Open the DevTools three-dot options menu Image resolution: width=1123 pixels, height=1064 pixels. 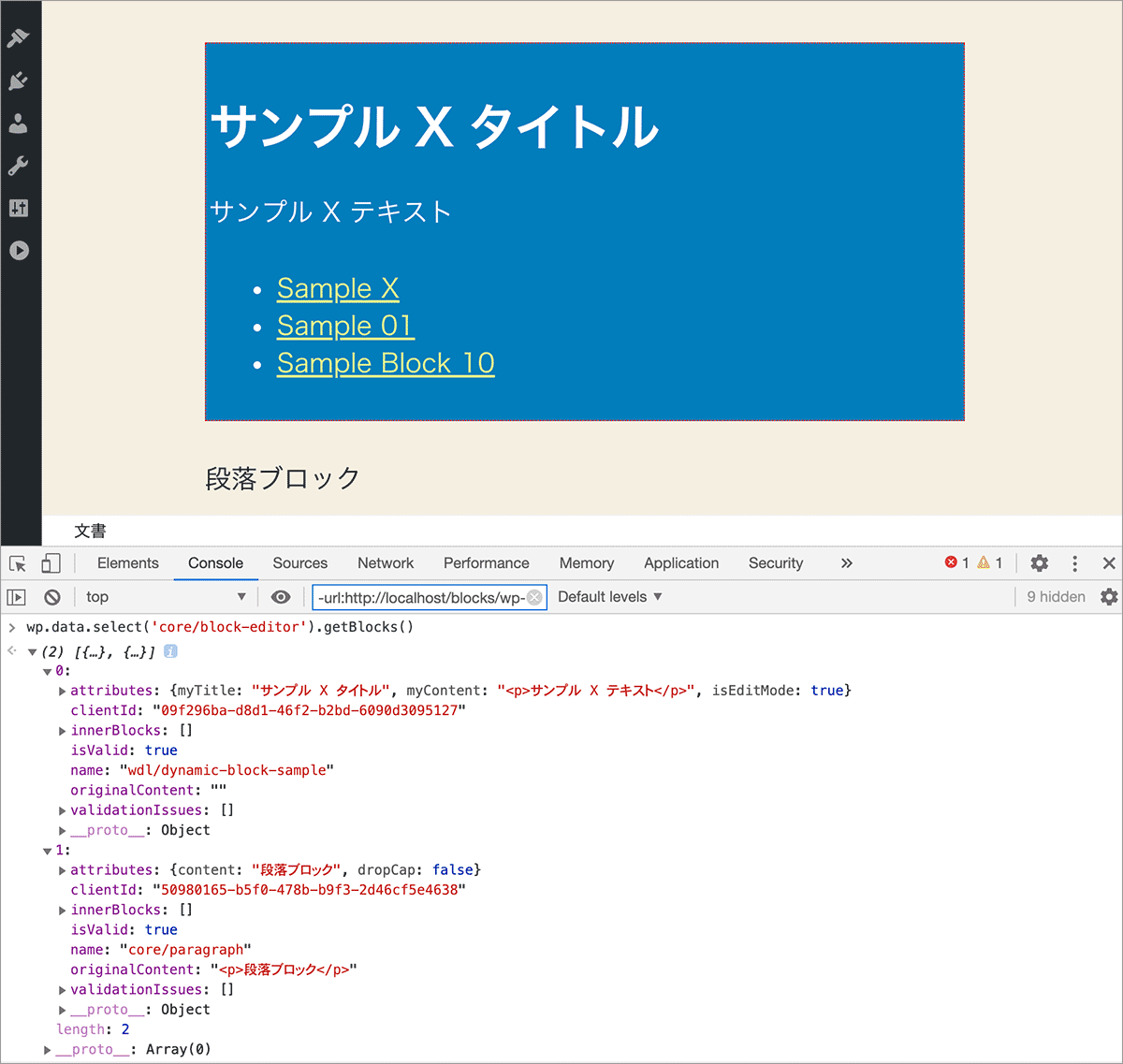point(1074,563)
